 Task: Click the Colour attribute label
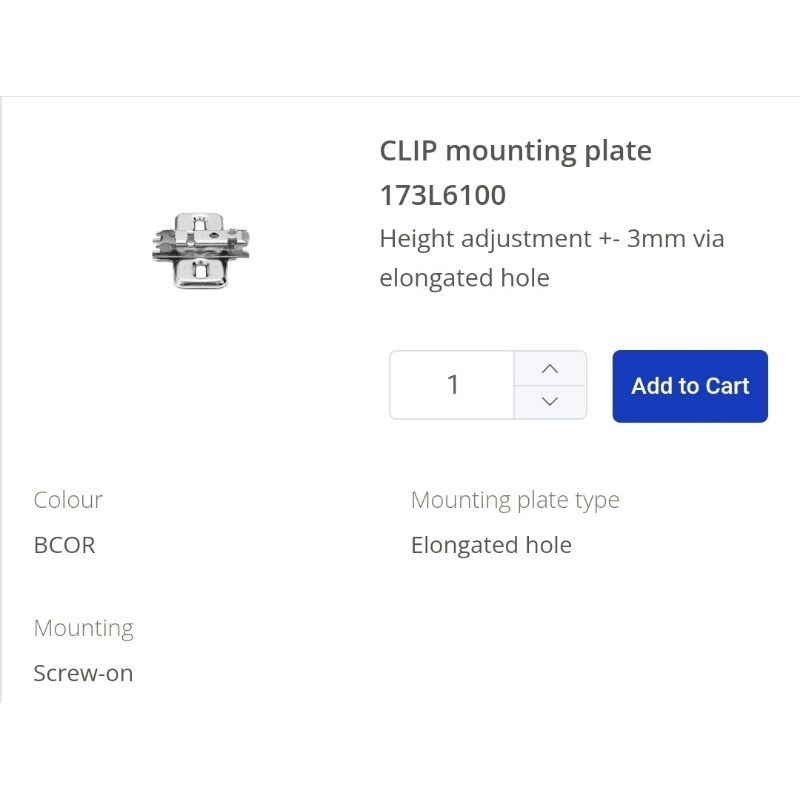click(x=68, y=500)
